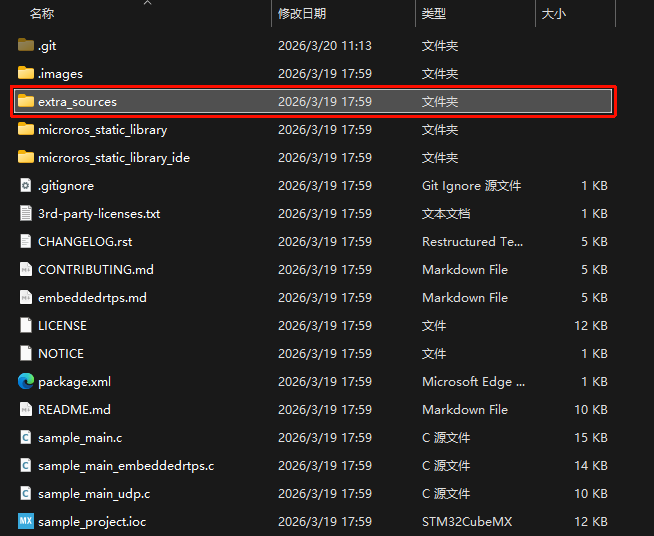The width and height of the screenshot is (654, 536).
Task: Click the microros_static_library folder icon
Action: click(x=26, y=129)
